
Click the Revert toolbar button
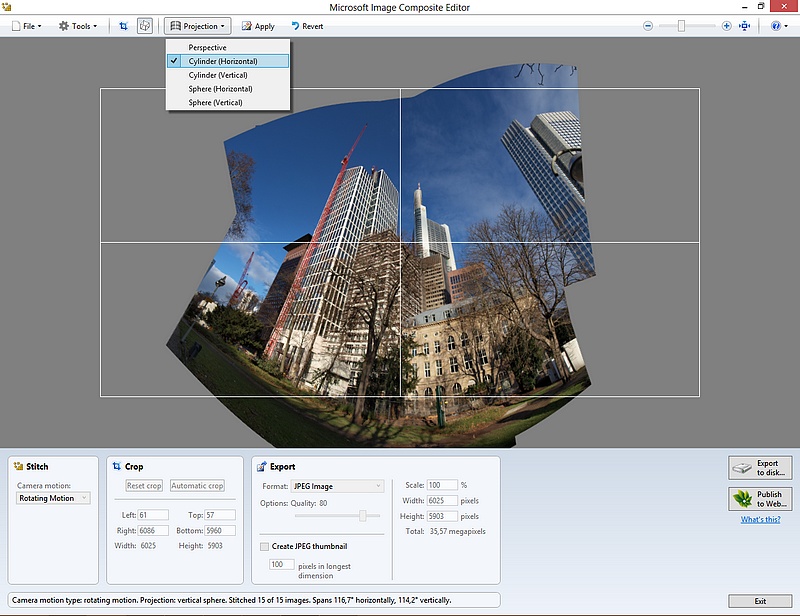pos(307,26)
